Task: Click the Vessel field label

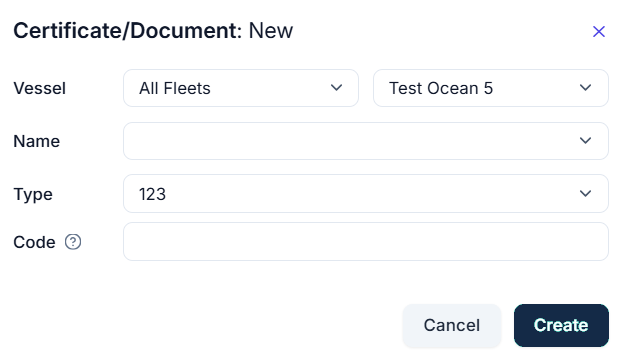Action: (39, 88)
